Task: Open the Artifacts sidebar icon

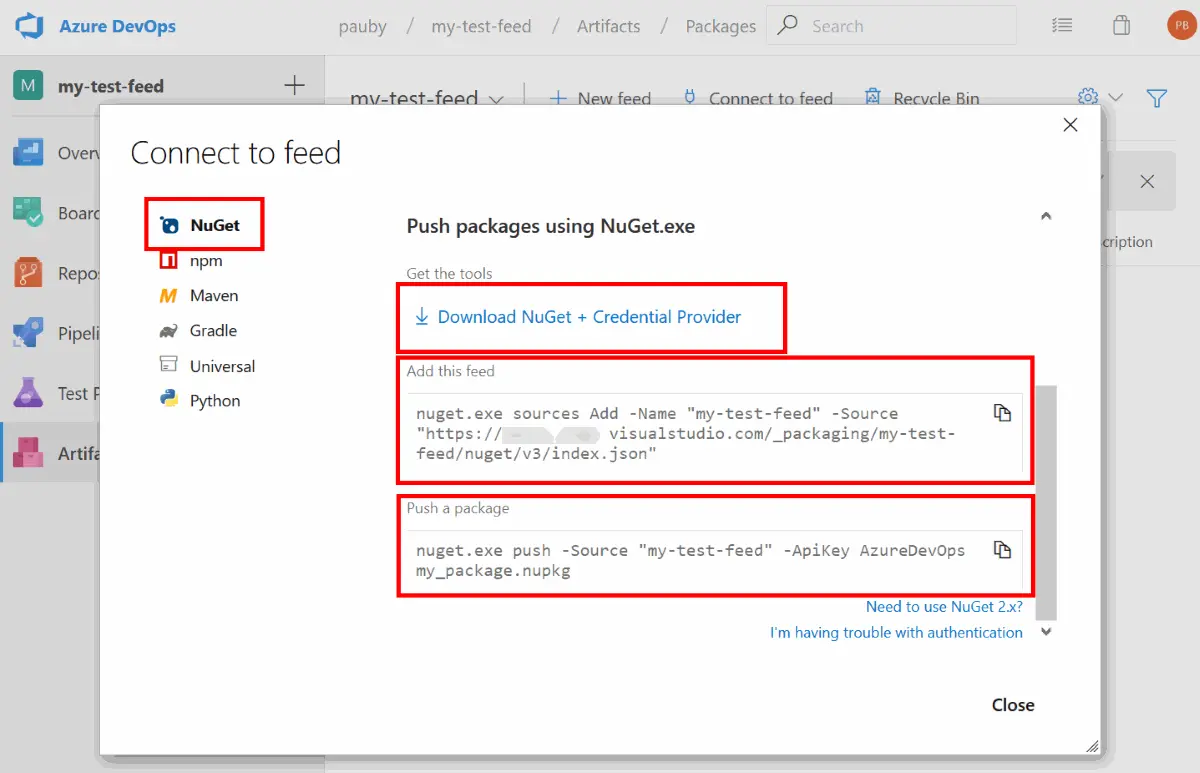Action: [x=28, y=453]
